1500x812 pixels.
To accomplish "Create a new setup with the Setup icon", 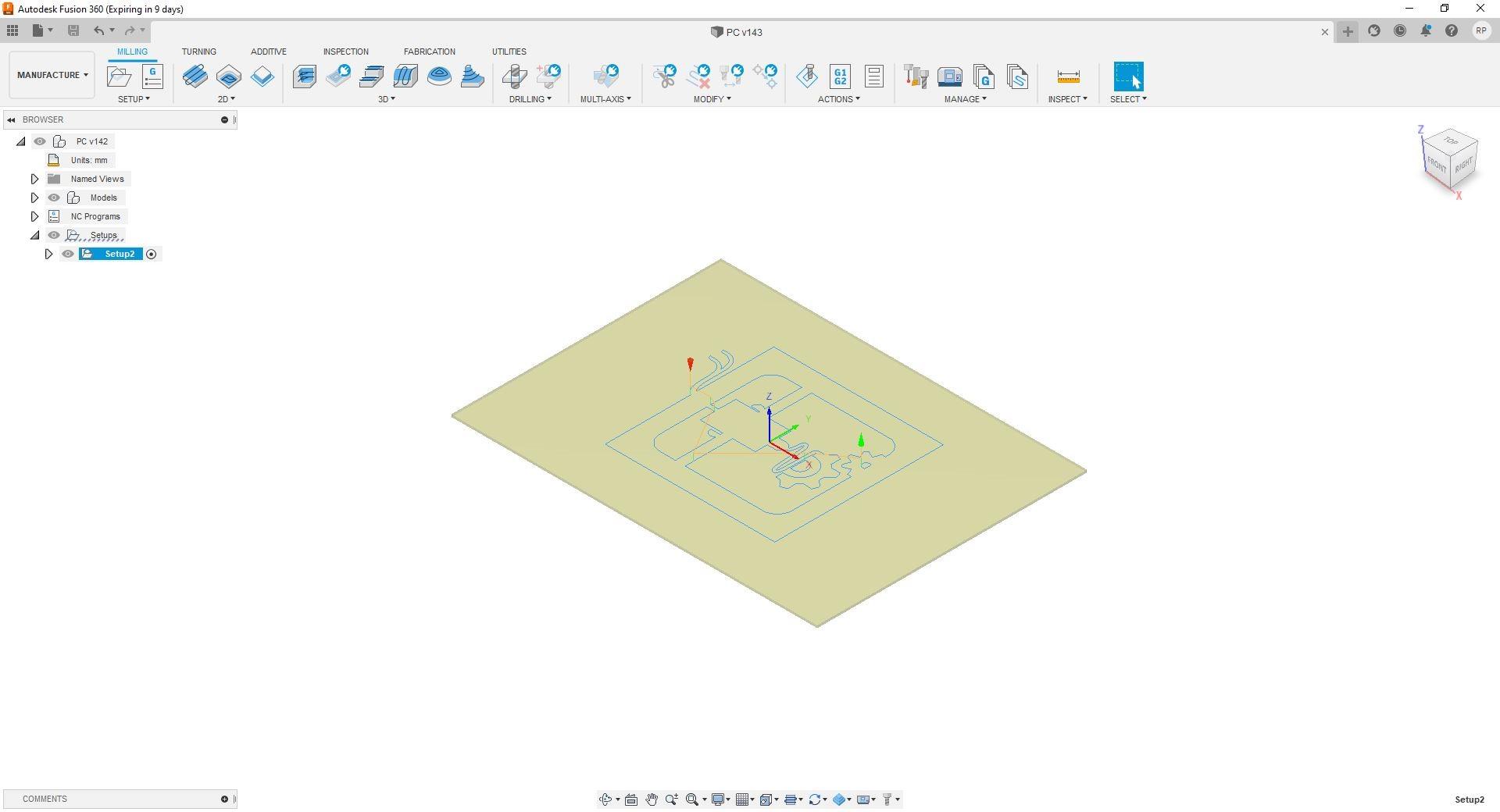I will tap(120, 77).
